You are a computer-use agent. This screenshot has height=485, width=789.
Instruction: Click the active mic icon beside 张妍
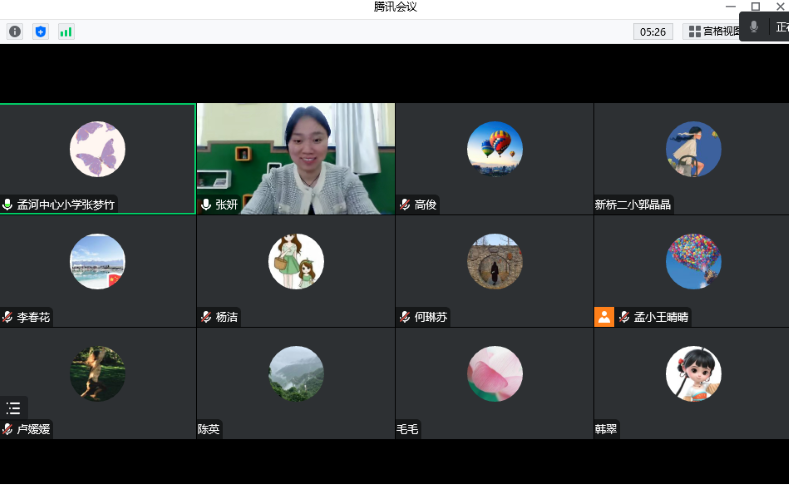coord(206,205)
